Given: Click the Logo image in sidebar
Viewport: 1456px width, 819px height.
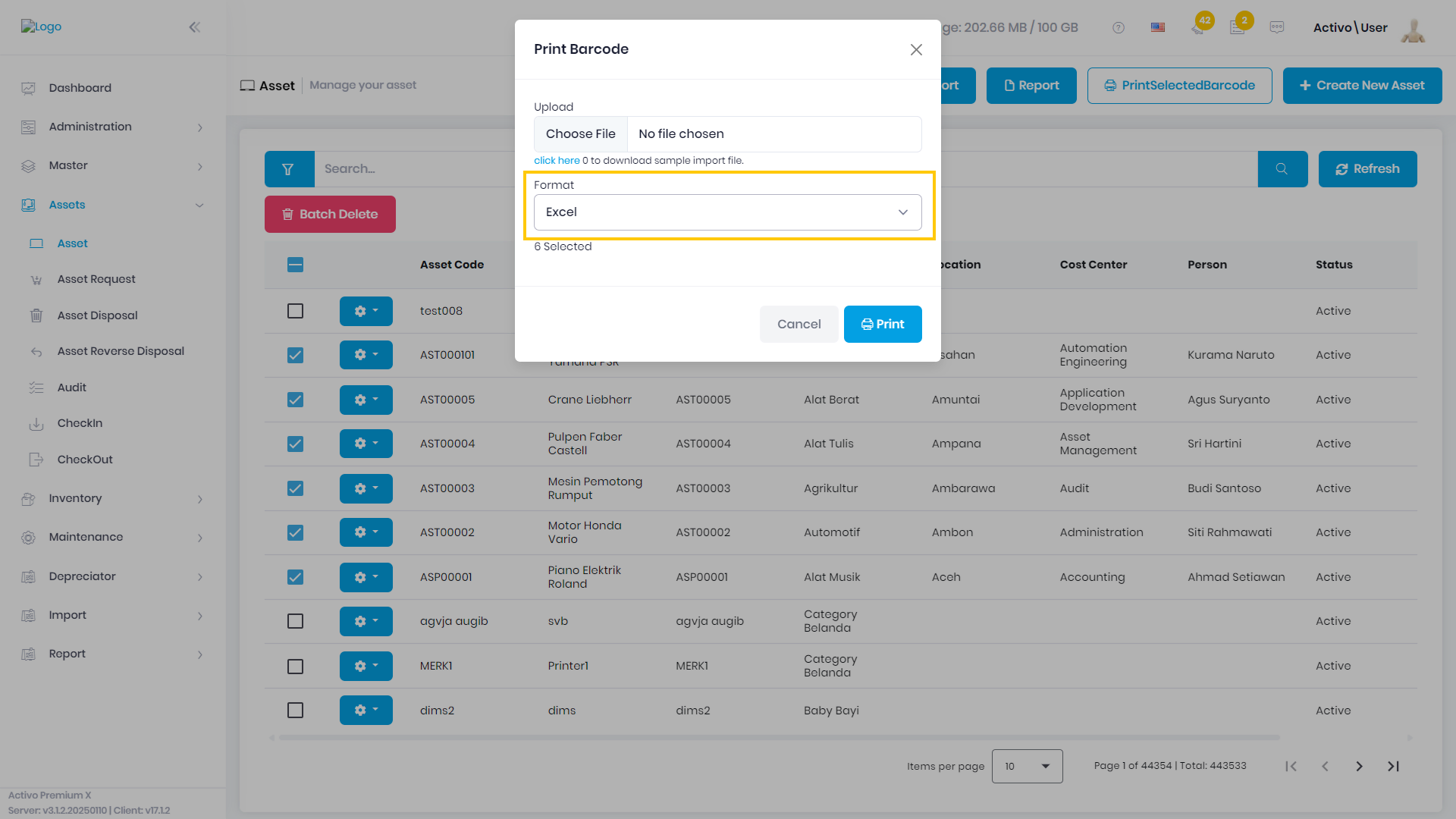Looking at the screenshot, I should click(x=41, y=27).
